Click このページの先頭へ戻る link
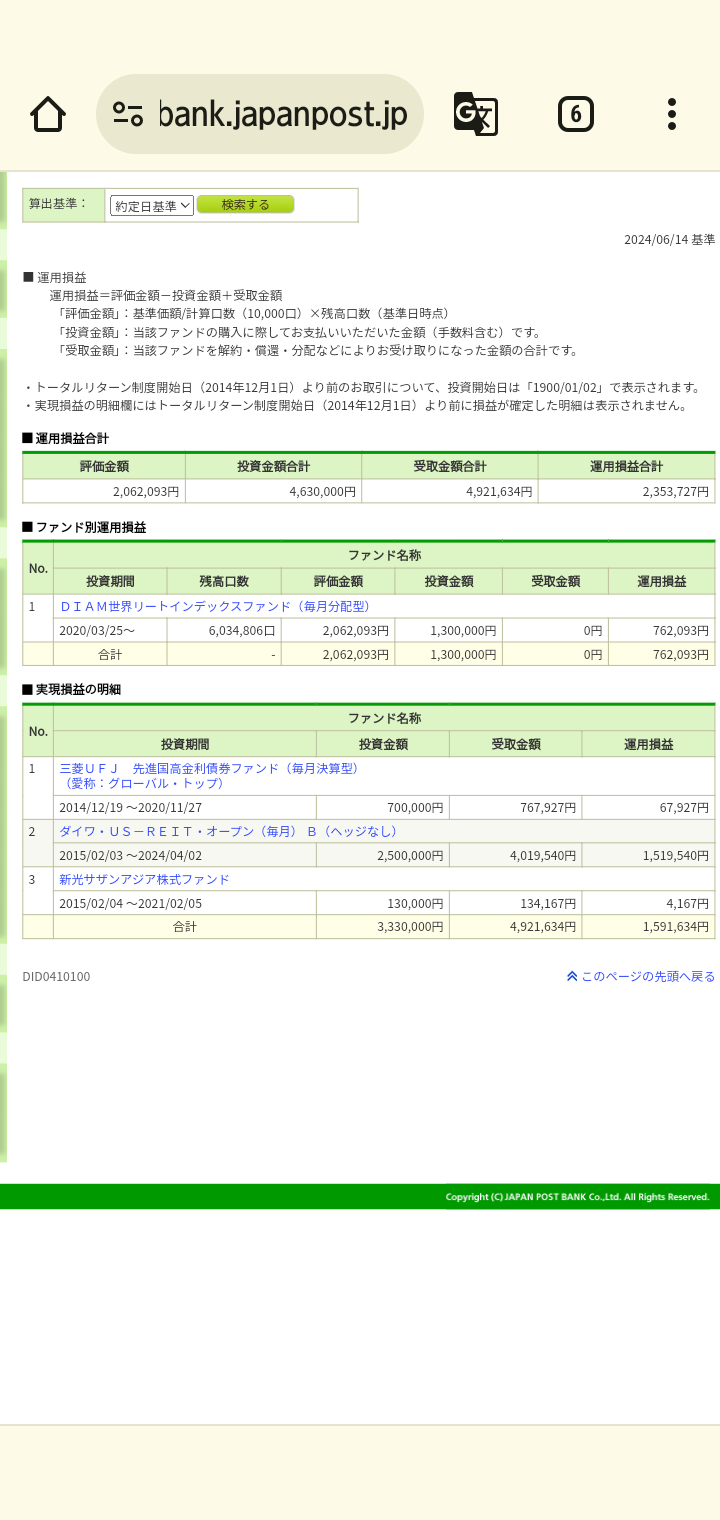The width and height of the screenshot is (720, 1520). click(648, 976)
